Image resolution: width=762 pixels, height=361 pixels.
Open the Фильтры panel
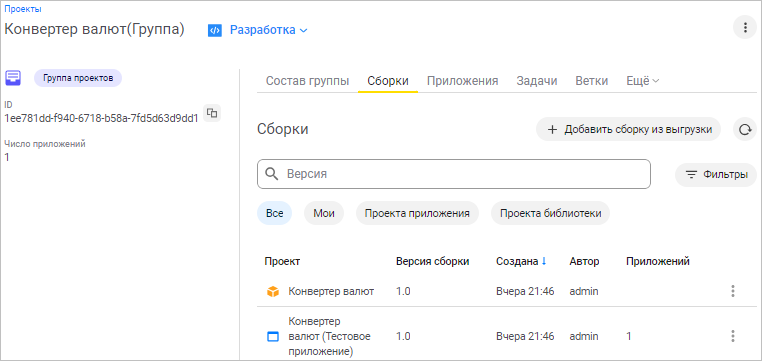(x=716, y=174)
